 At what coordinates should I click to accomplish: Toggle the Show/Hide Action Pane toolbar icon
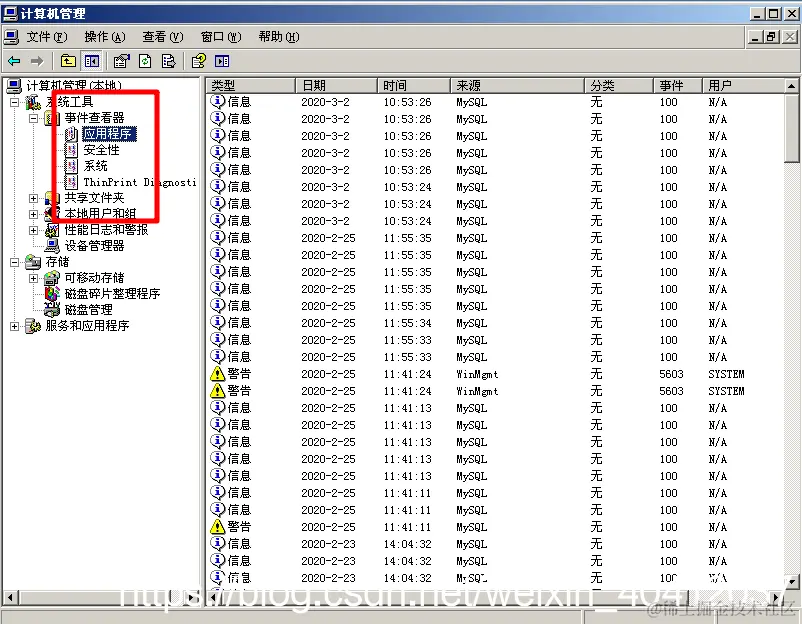(222, 61)
